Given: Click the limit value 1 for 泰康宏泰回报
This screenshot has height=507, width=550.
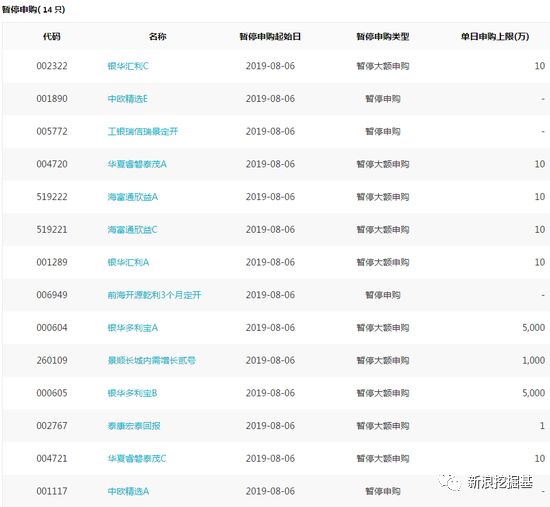Looking at the screenshot, I should click(x=542, y=426).
